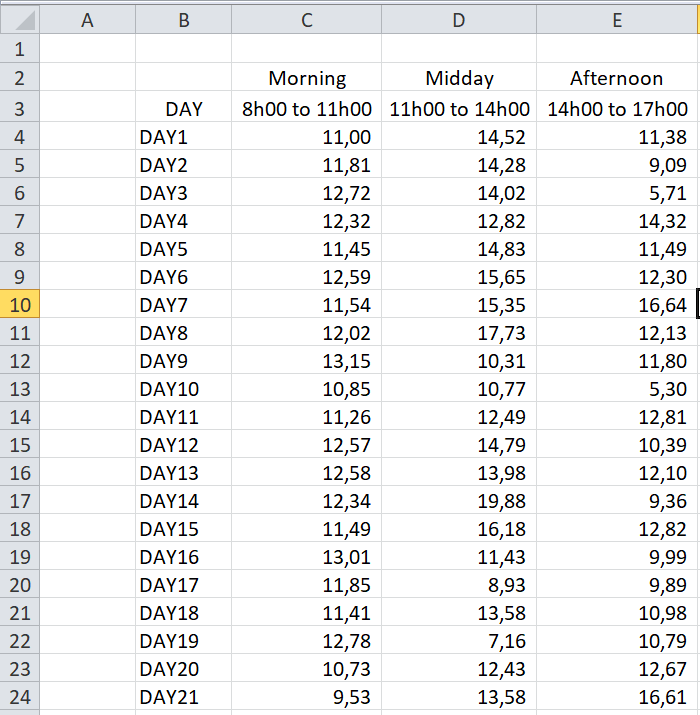Select the DAY6 cell
700x715 pixels.
[x=183, y=276]
